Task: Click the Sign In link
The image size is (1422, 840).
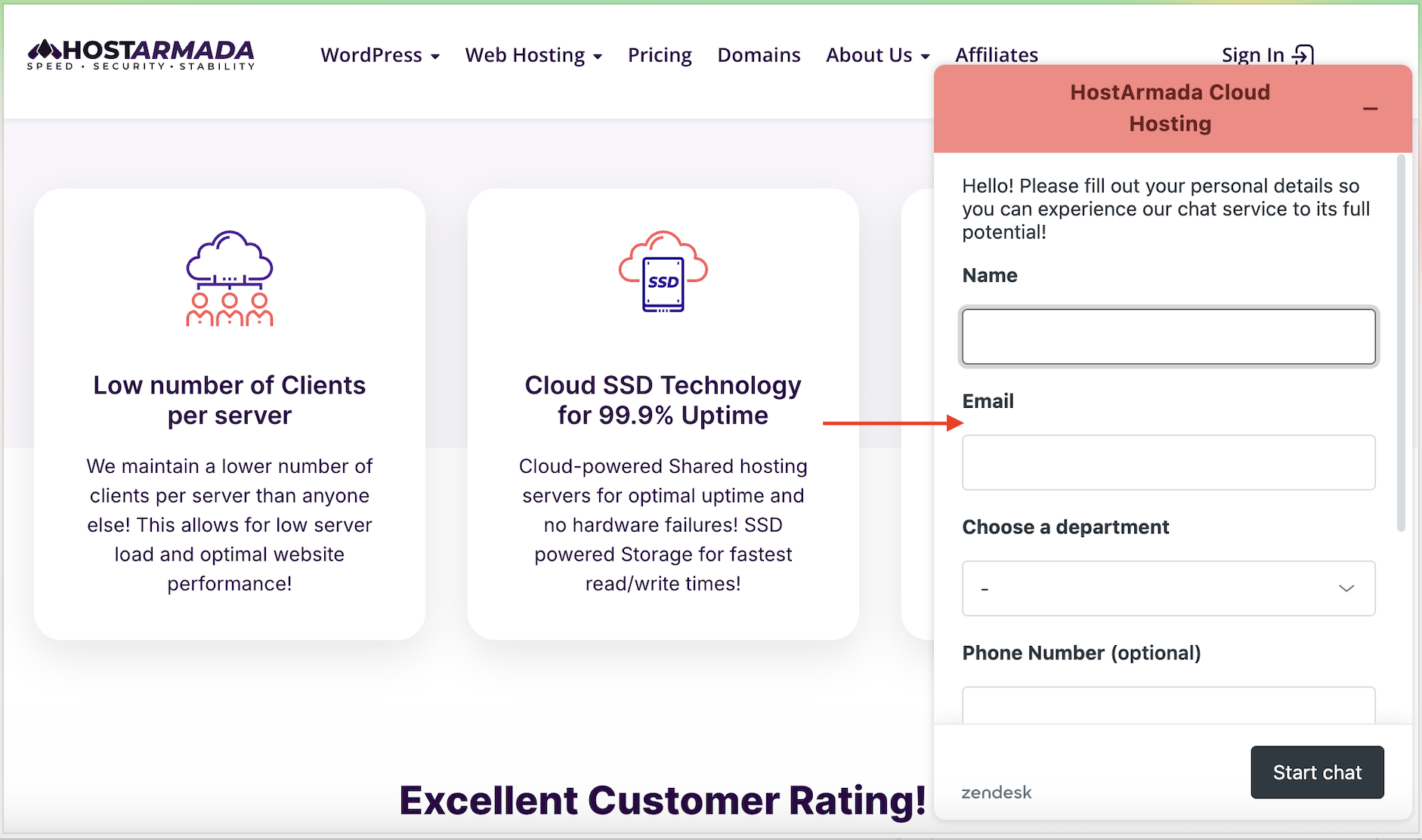Action: [x=1267, y=55]
